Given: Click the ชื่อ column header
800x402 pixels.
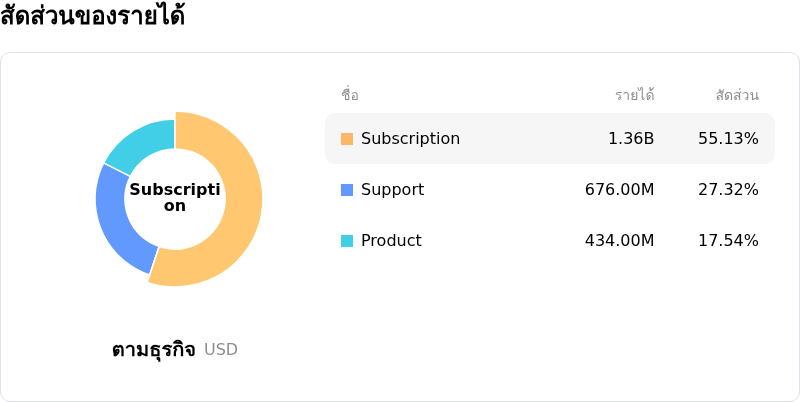Looking at the screenshot, I should [350, 96].
